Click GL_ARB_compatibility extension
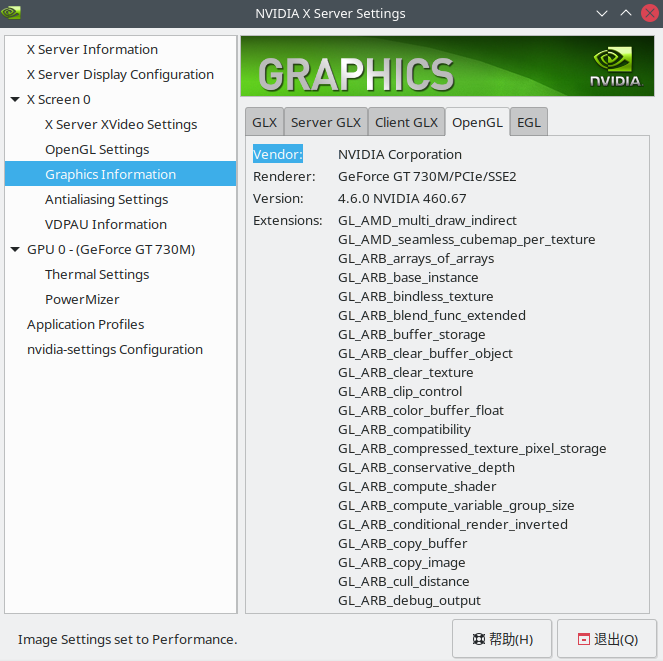The height and width of the screenshot is (661, 663). (404, 430)
